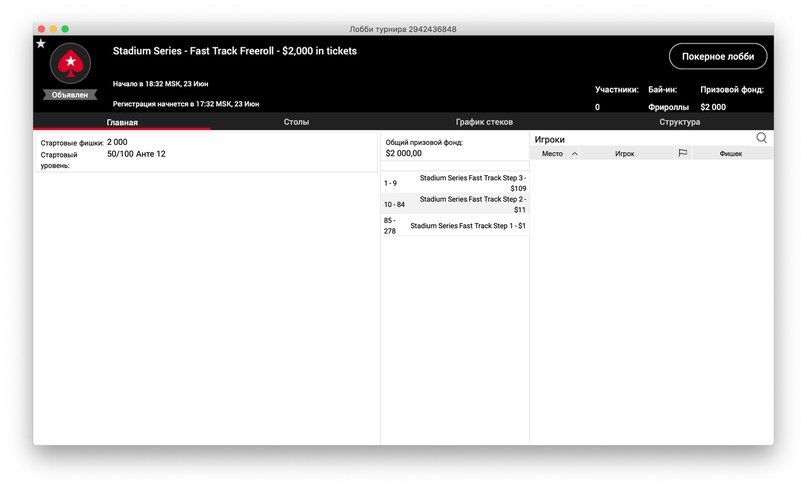Click the Объявлен status badge
This screenshot has height=489, width=807.
pos(70,95)
